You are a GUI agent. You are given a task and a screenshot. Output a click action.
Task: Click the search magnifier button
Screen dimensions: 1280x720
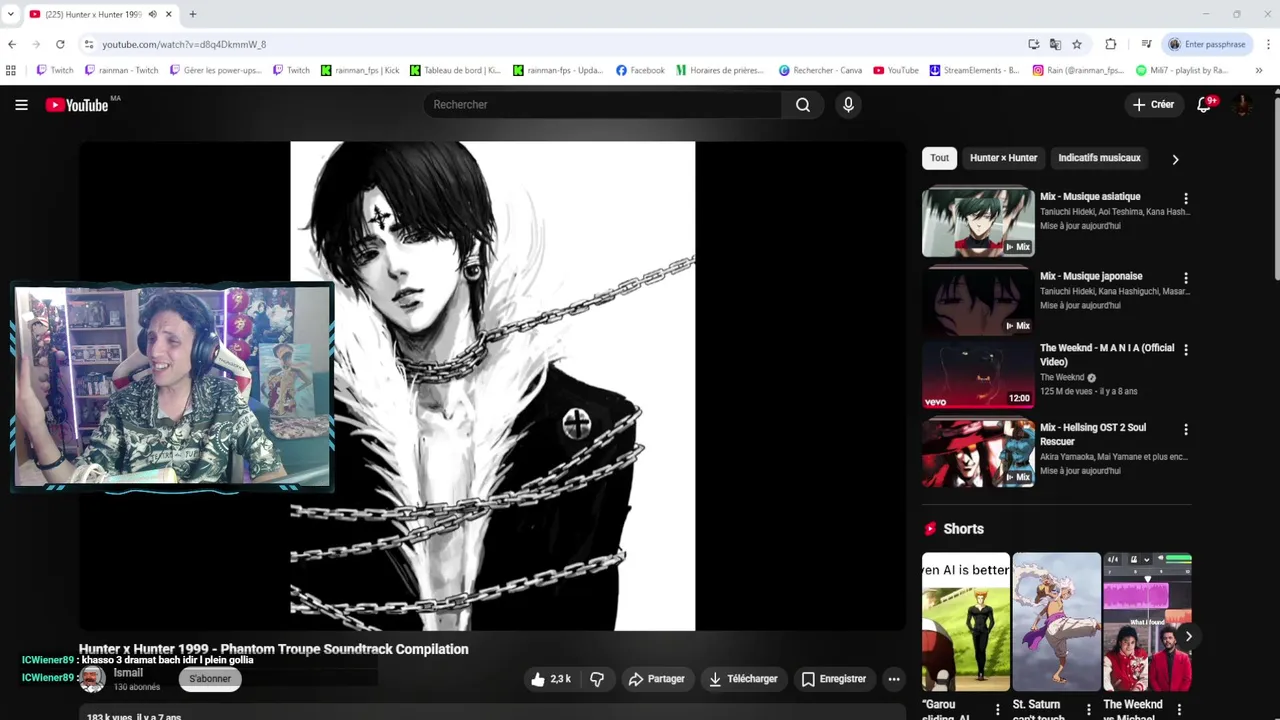[x=803, y=105]
